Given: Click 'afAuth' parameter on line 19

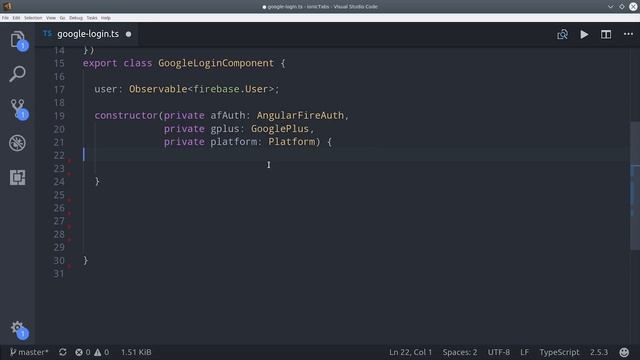Looking at the screenshot, I should (227, 116).
